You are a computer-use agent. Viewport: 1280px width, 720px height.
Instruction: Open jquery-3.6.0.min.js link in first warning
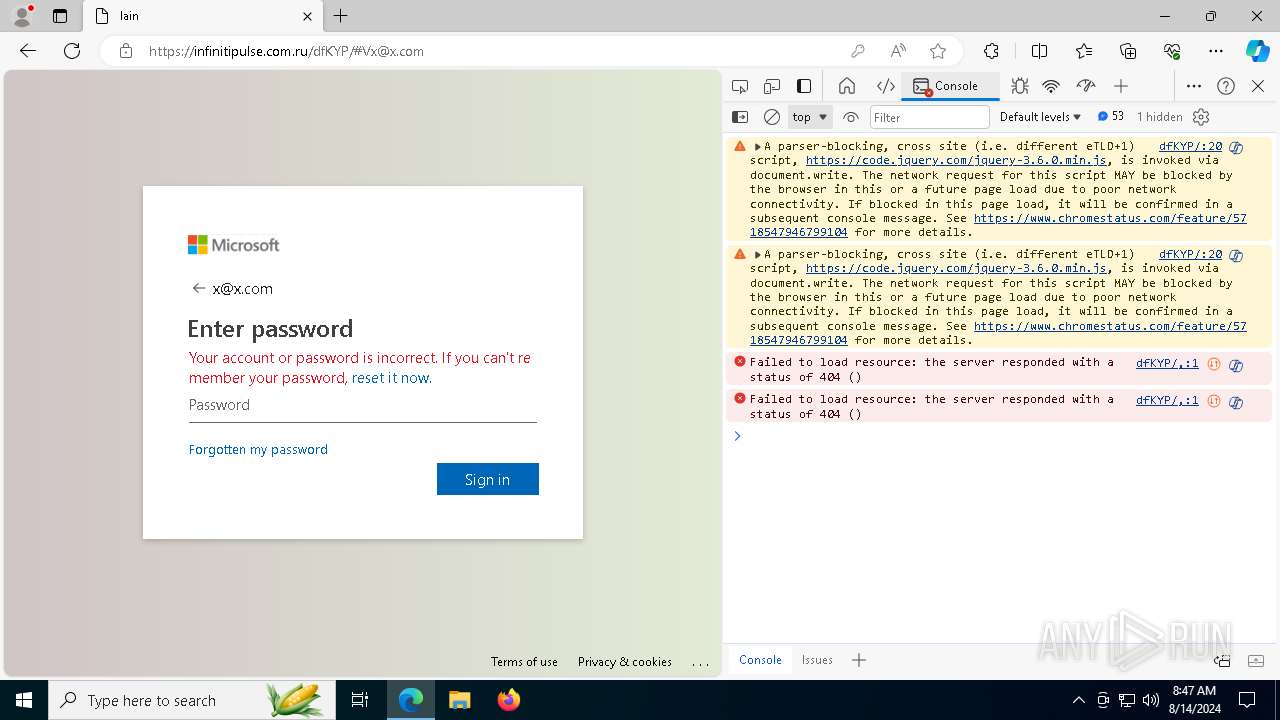[956, 160]
